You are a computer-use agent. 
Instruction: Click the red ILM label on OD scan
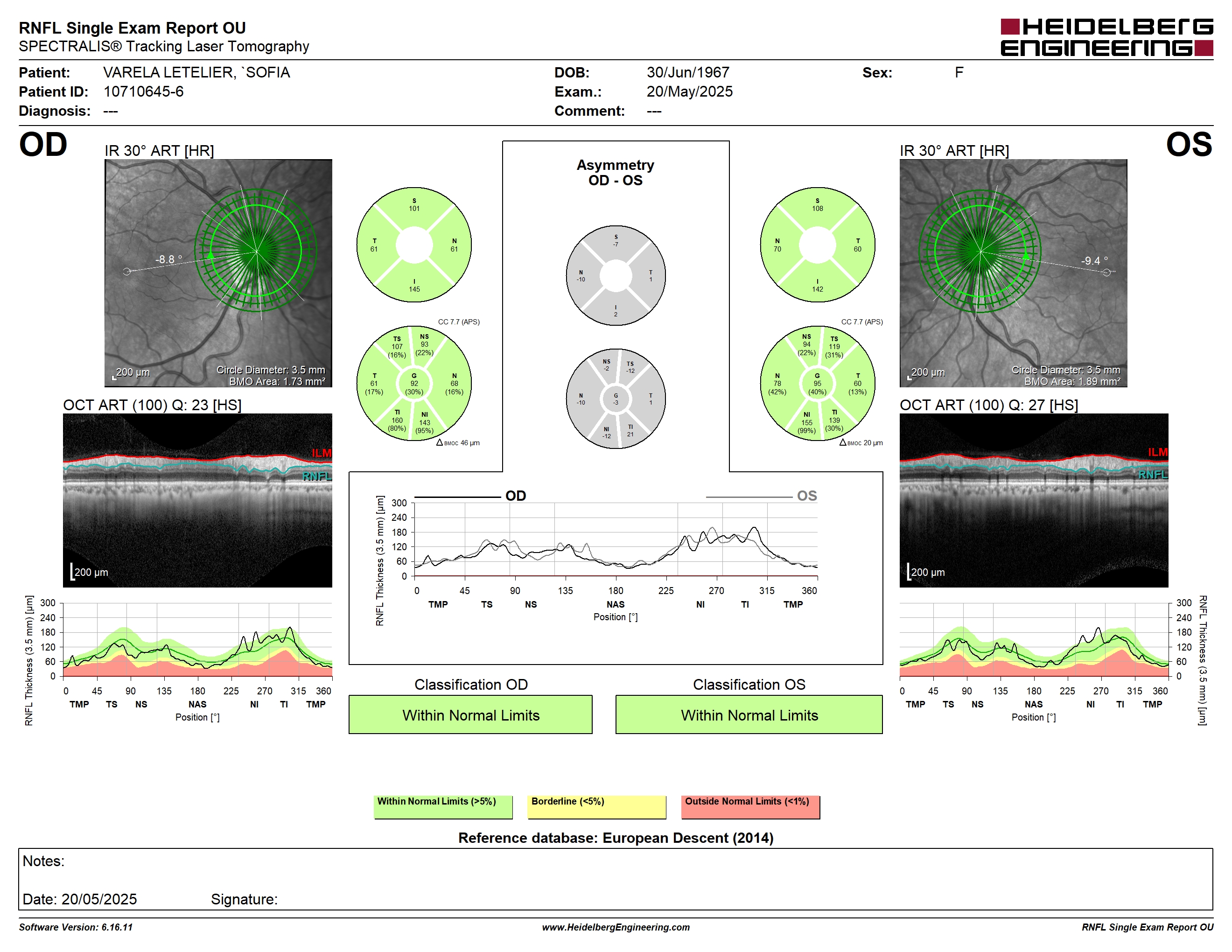322,453
